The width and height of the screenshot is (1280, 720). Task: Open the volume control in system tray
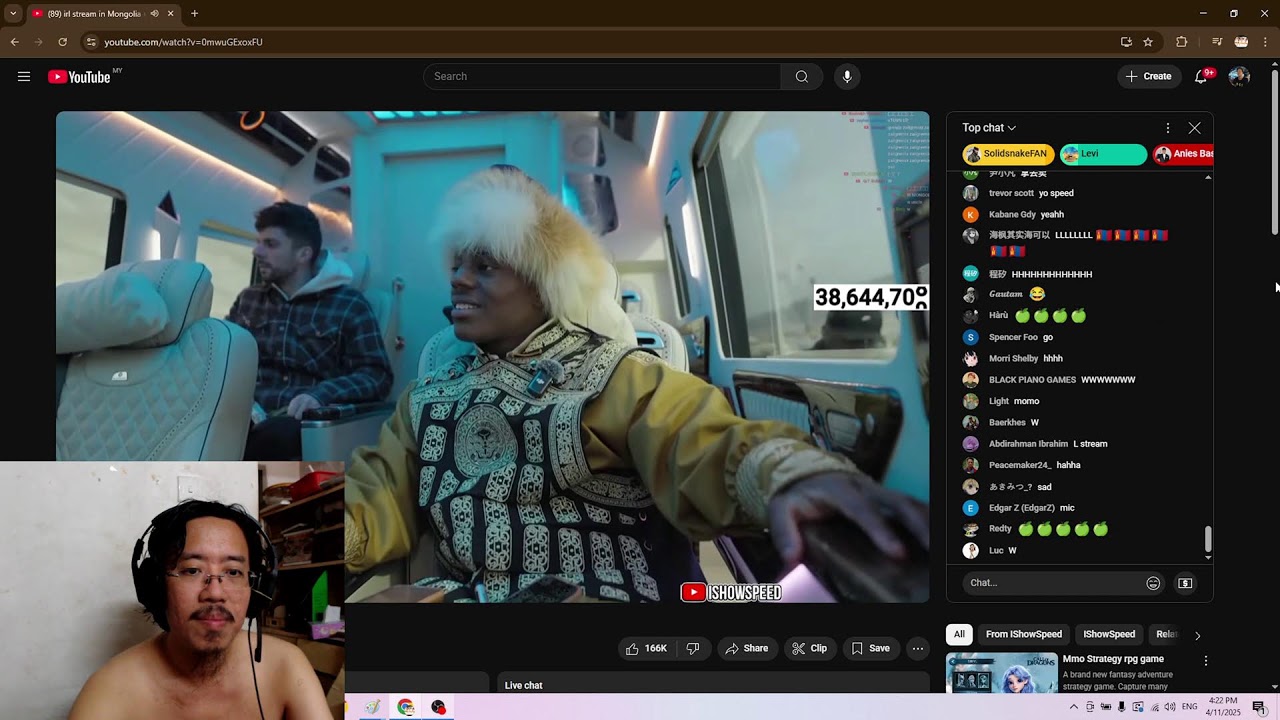1170,707
